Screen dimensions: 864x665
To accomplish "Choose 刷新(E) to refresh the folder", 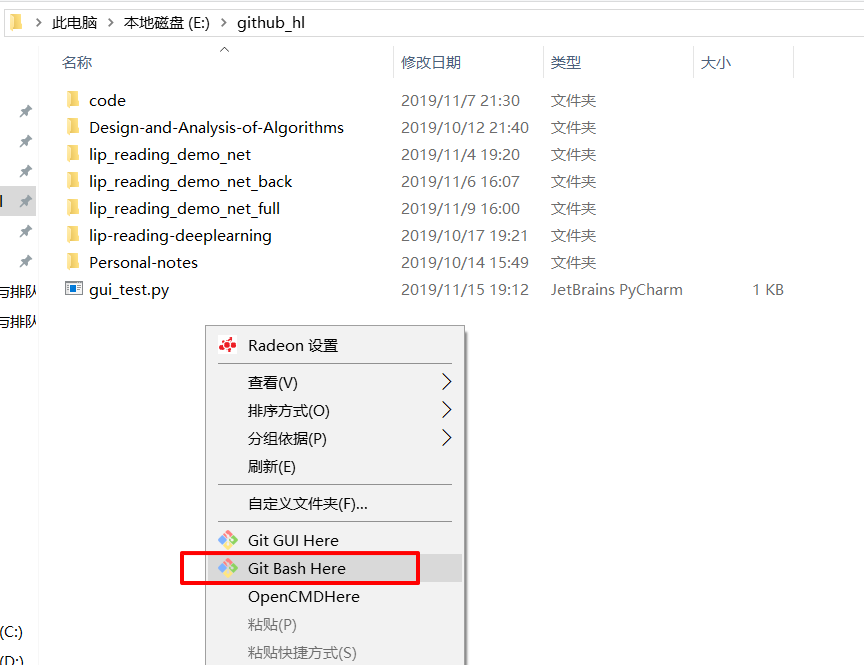I will point(334,467).
